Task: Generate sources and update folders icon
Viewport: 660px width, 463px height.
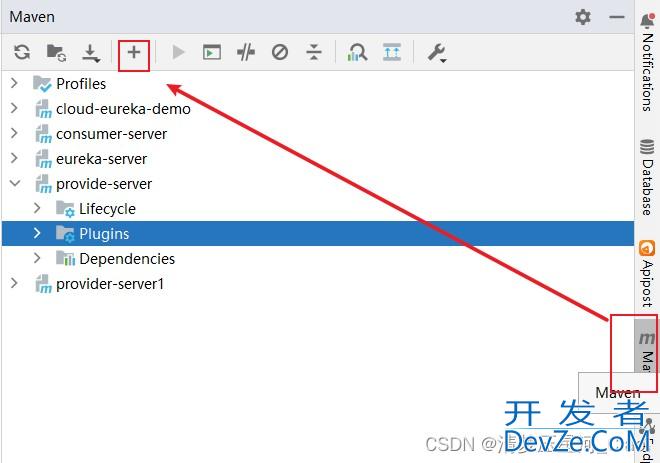Action: pyautogui.click(x=56, y=53)
